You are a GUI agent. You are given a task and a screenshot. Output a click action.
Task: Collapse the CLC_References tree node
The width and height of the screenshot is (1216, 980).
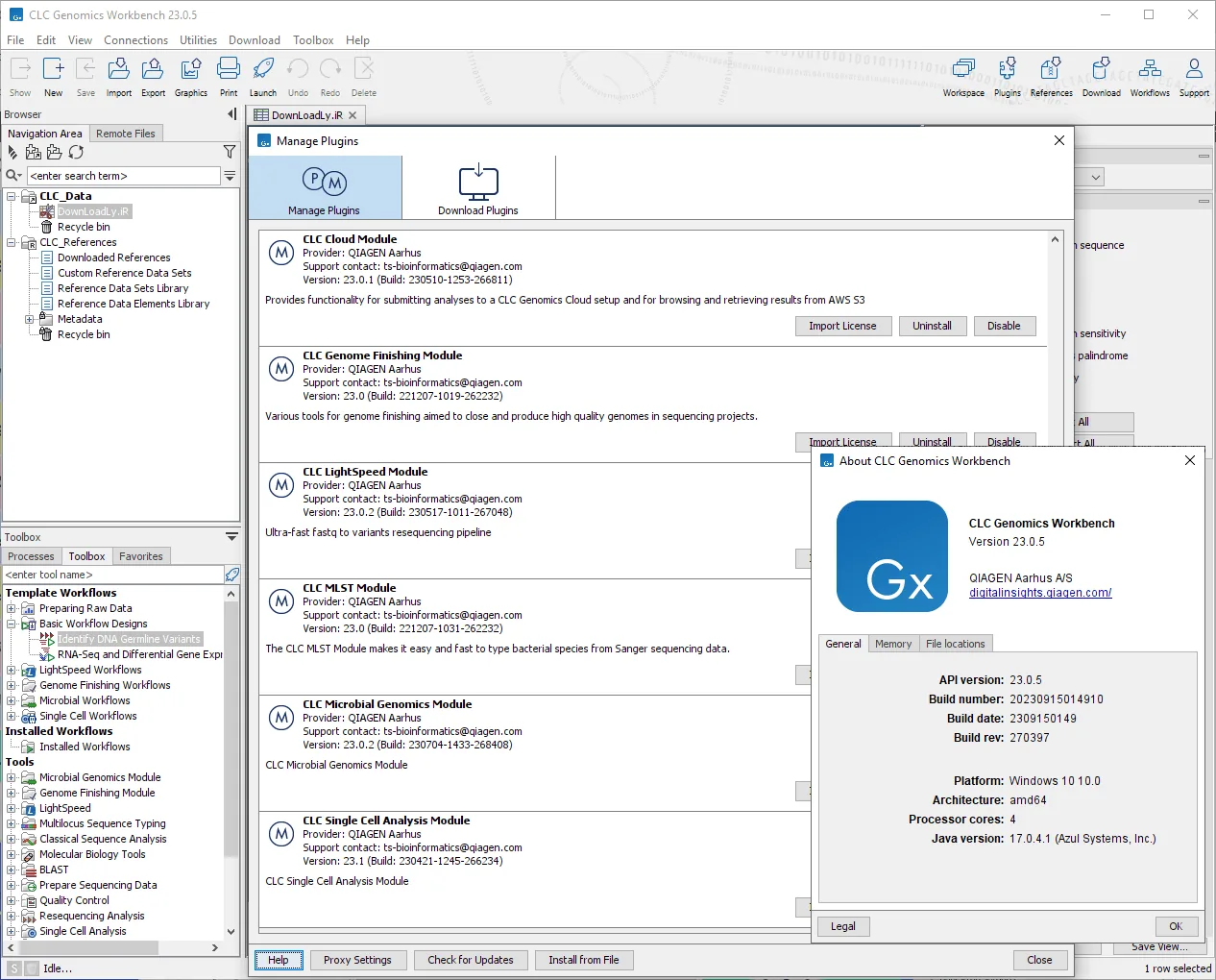click(12, 242)
